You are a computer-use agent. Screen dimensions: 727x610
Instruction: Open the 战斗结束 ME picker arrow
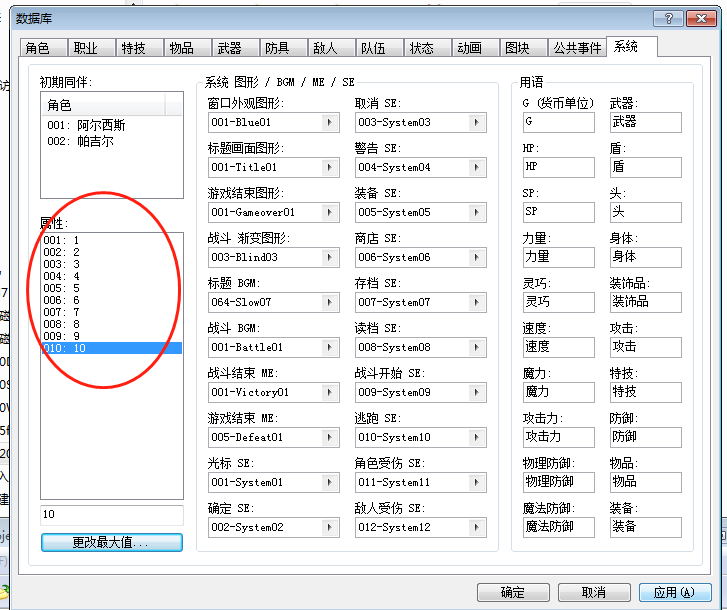(330, 392)
